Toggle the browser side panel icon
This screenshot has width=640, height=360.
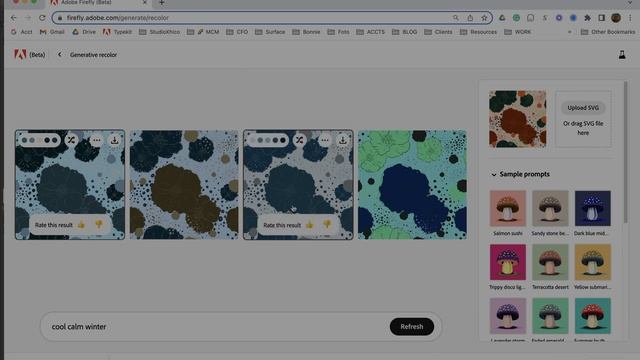602,18
